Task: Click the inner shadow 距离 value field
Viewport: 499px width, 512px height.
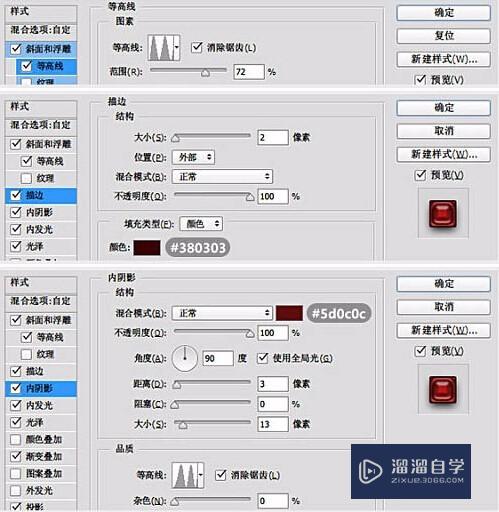Action: pyautogui.click(x=273, y=384)
